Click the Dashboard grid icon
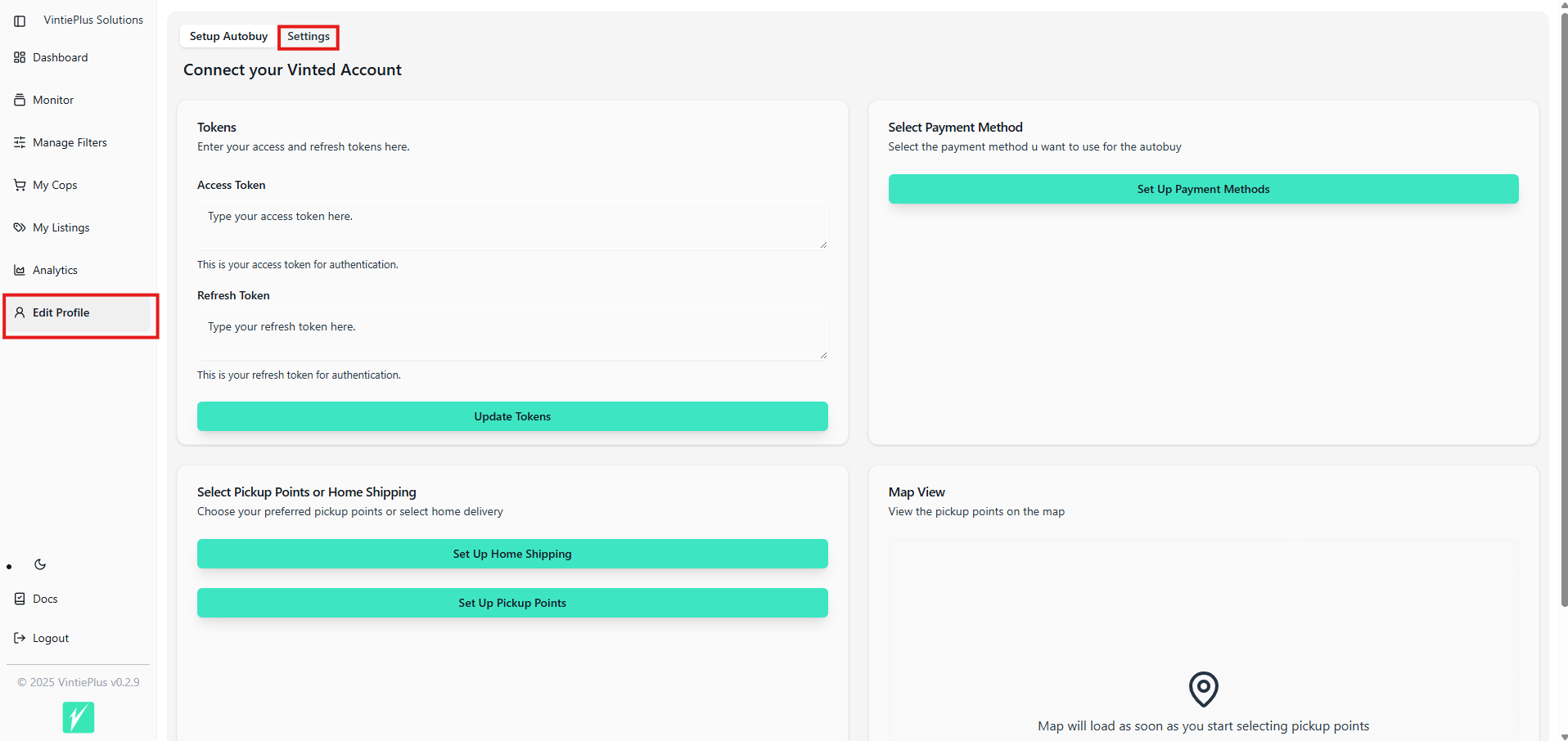1568x741 pixels. coord(20,57)
